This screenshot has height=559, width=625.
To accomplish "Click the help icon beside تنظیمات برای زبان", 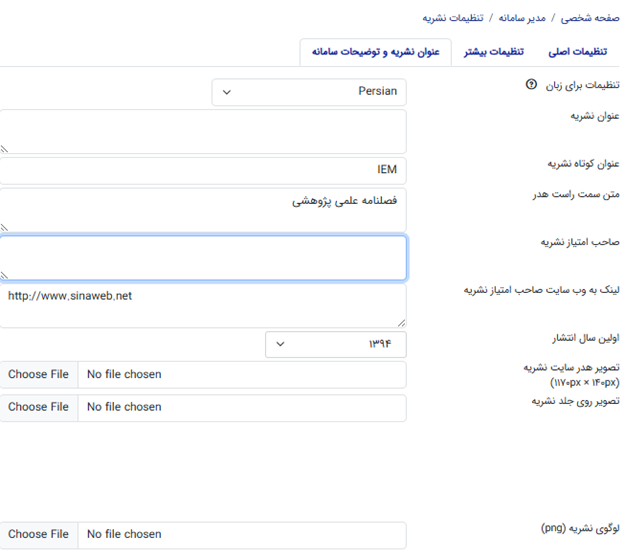I will (x=531, y=85).
